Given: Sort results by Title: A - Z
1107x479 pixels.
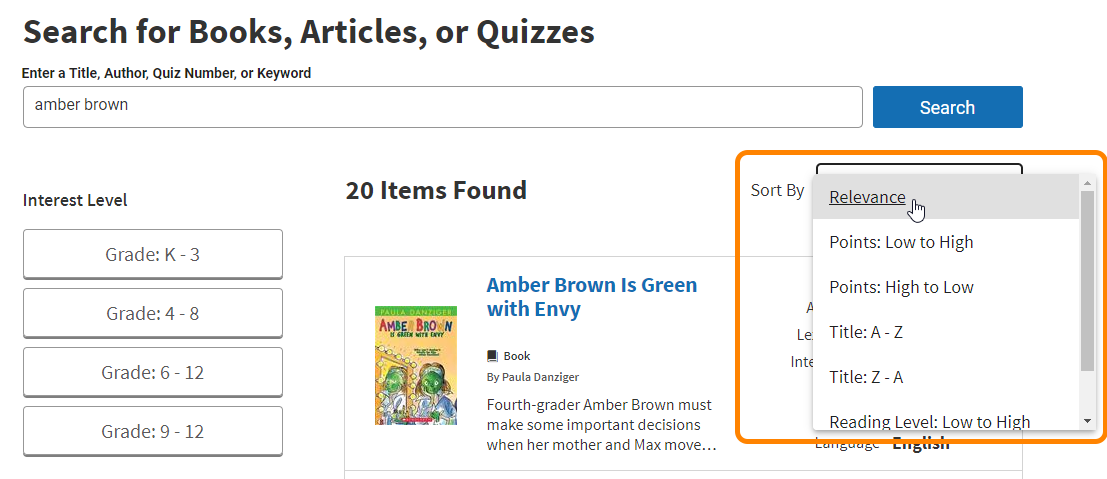Looking at the screenshot, I should (x=866, y=332).
